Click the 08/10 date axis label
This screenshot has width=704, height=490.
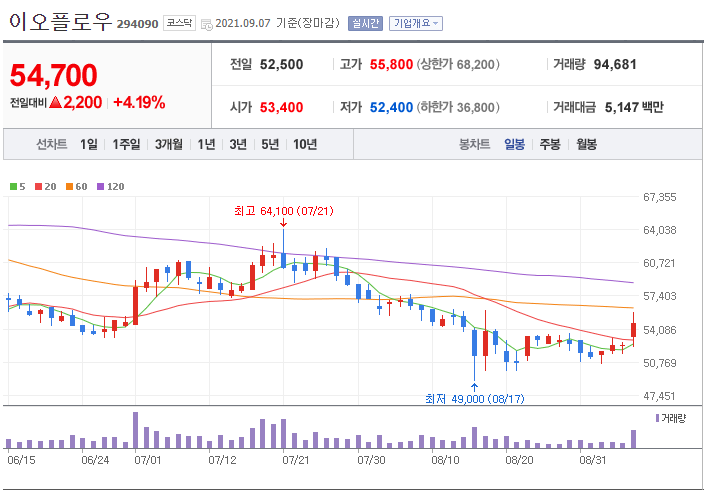coord(445,460)
